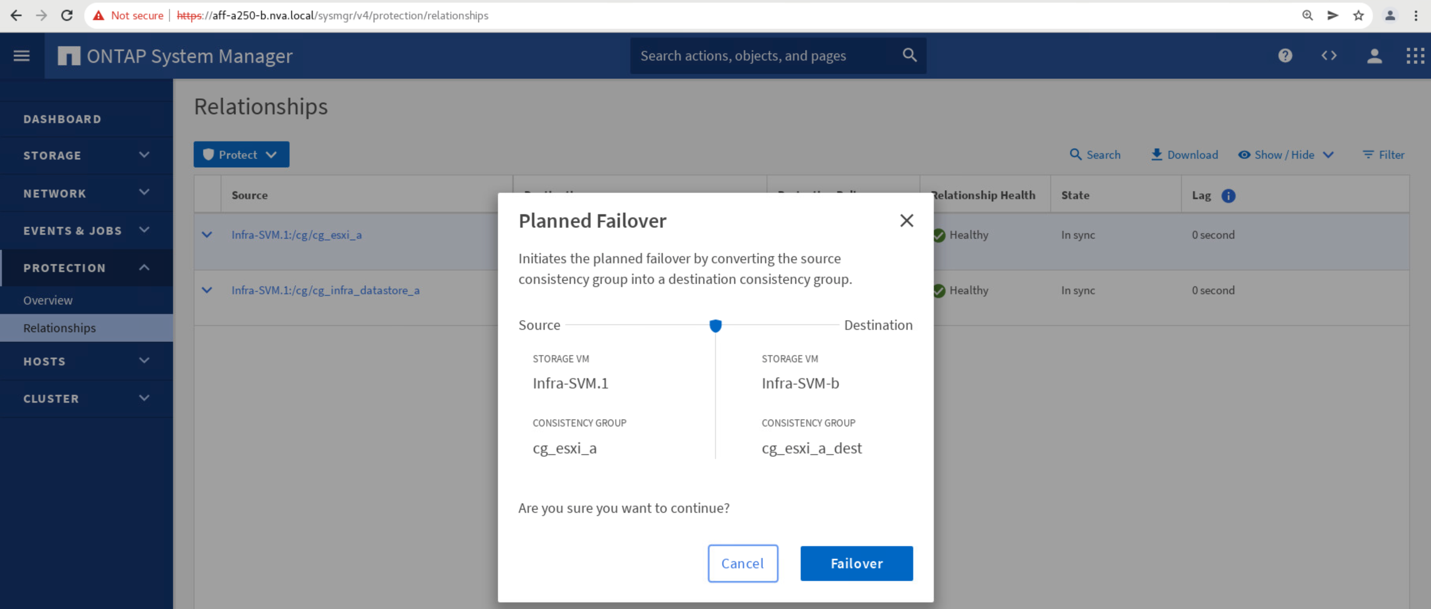The height and width of the screenshot is (609, 1431).
Task: Toggle Show / Hide columns option
Action: coord(1285,155)
